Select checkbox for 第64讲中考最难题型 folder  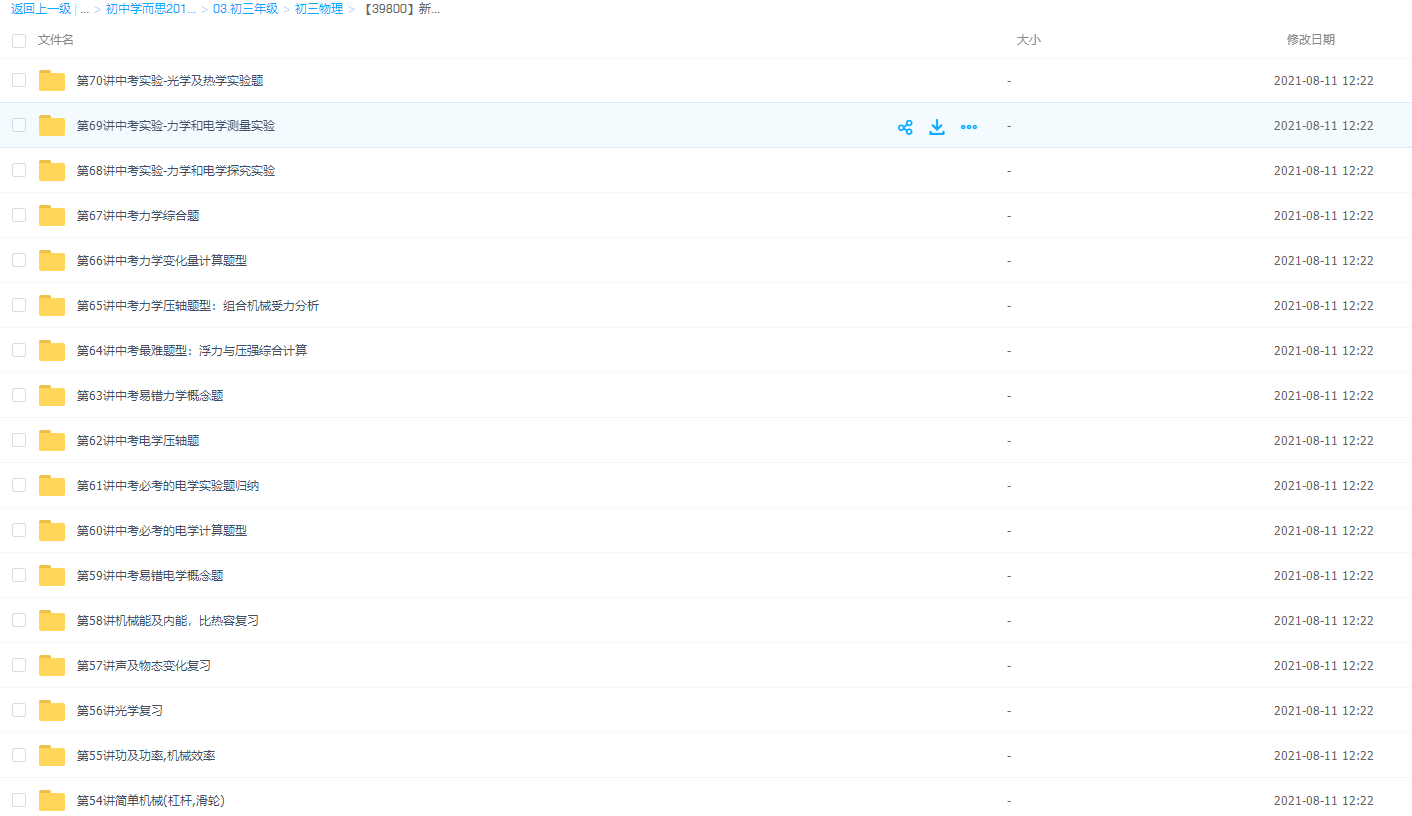pos(19,350)
